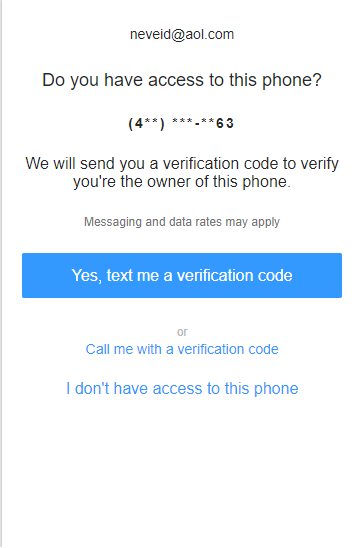
Task: Choose 'Call me with a verification code'
Action: pos(182,349)
